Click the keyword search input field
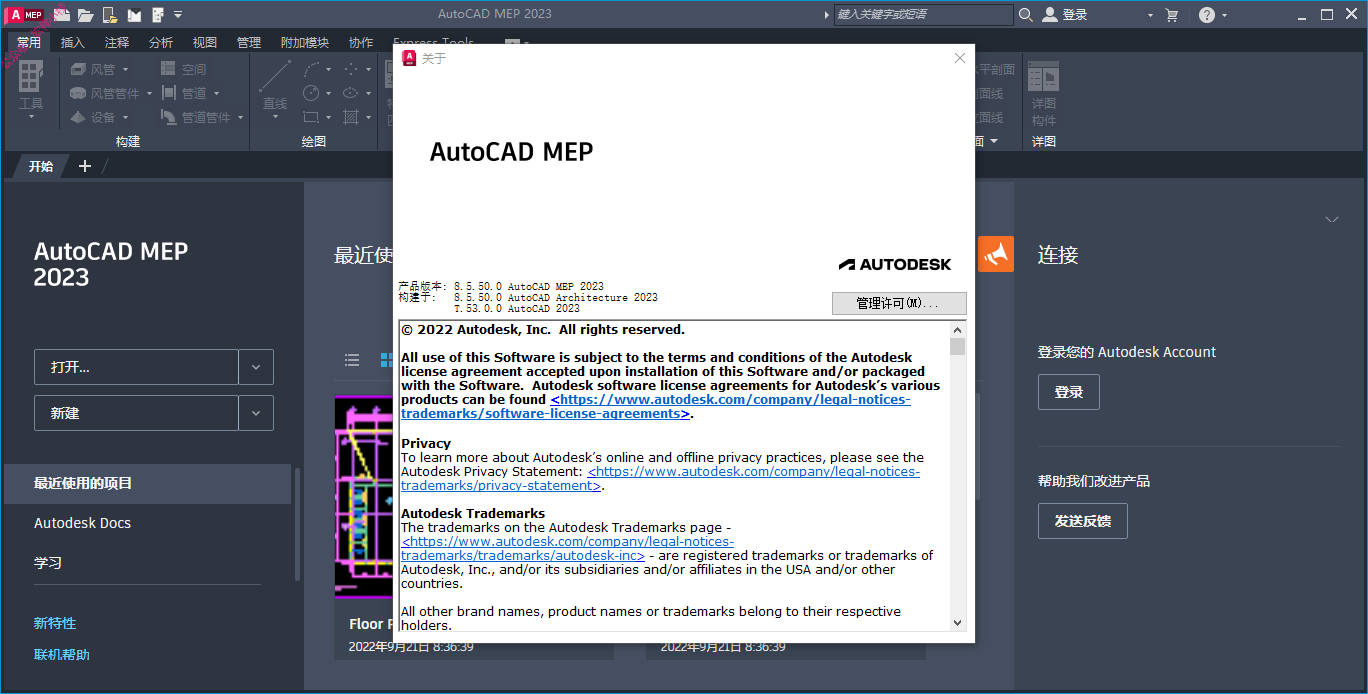1368x694 pixels. [923, 14]
